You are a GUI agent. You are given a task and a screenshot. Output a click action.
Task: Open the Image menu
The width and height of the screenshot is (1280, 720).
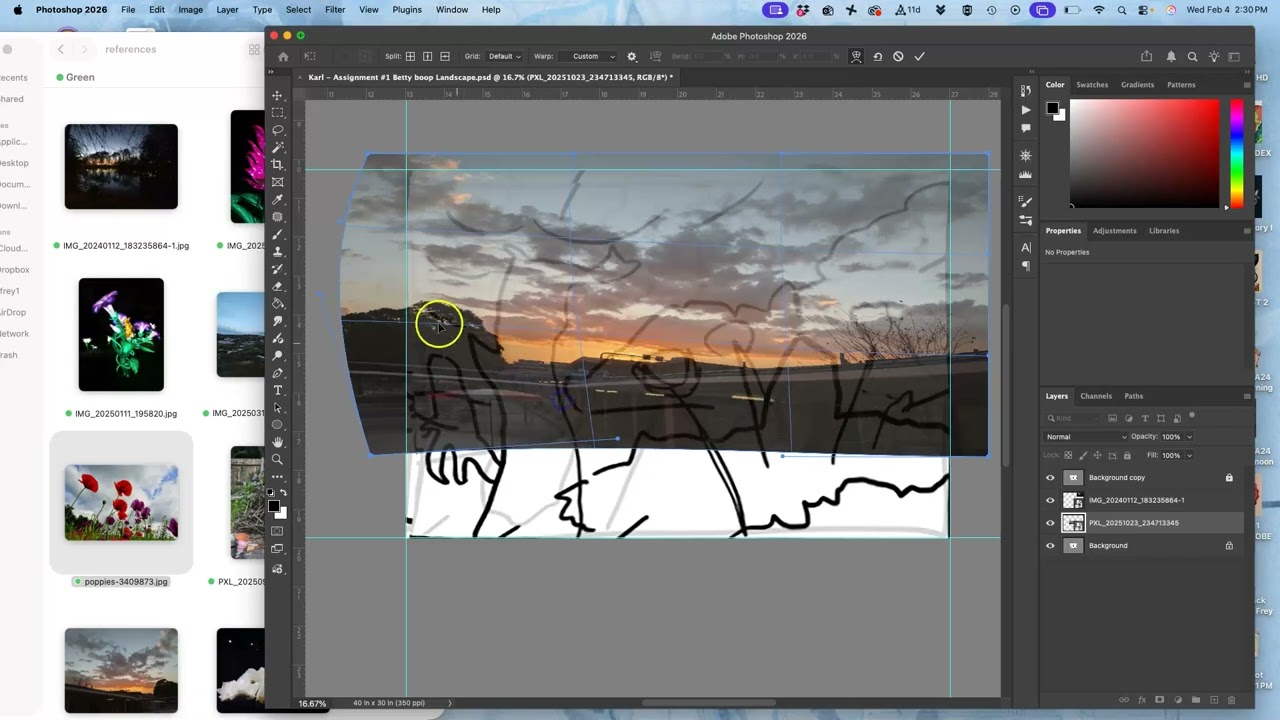click(190, 10)
